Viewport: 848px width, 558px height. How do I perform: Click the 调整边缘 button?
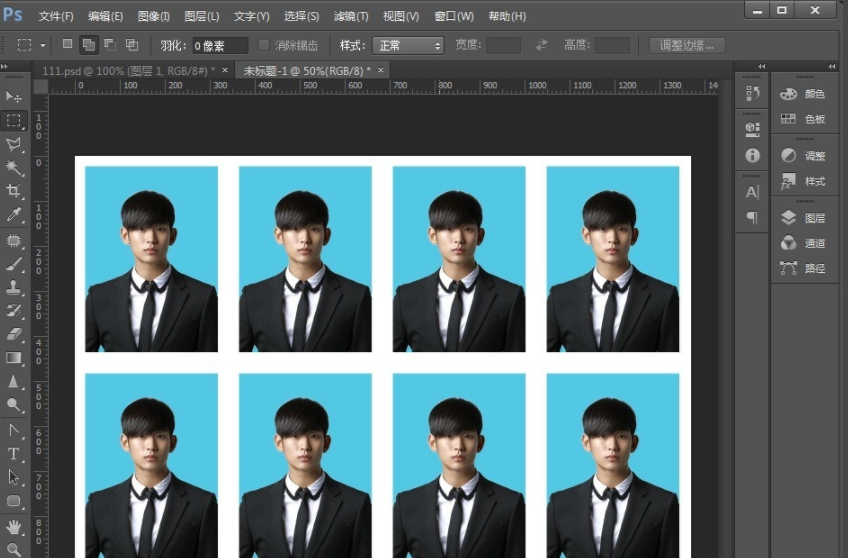[687, 46]
